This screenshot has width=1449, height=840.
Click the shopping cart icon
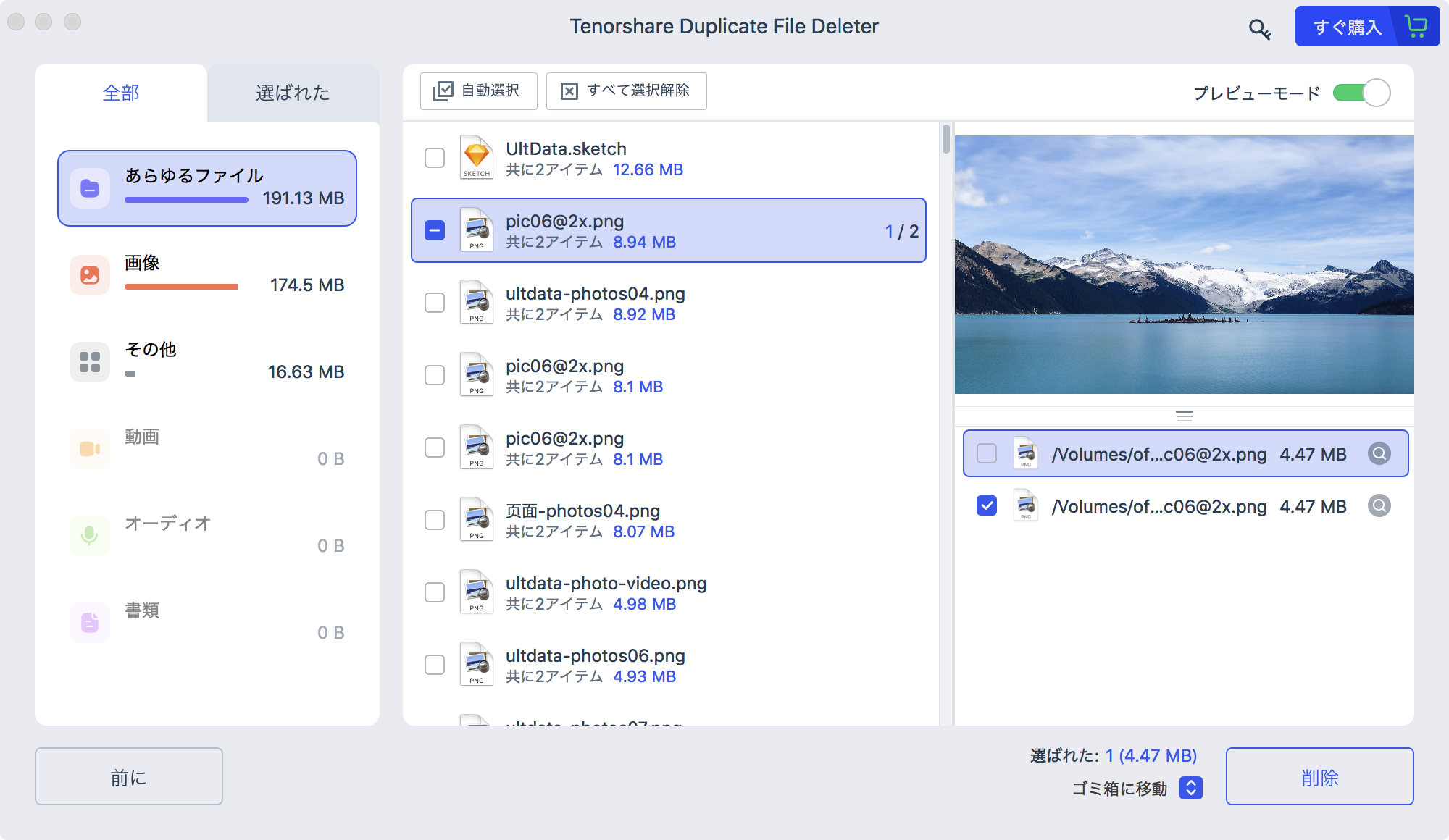click(1416, 27)
